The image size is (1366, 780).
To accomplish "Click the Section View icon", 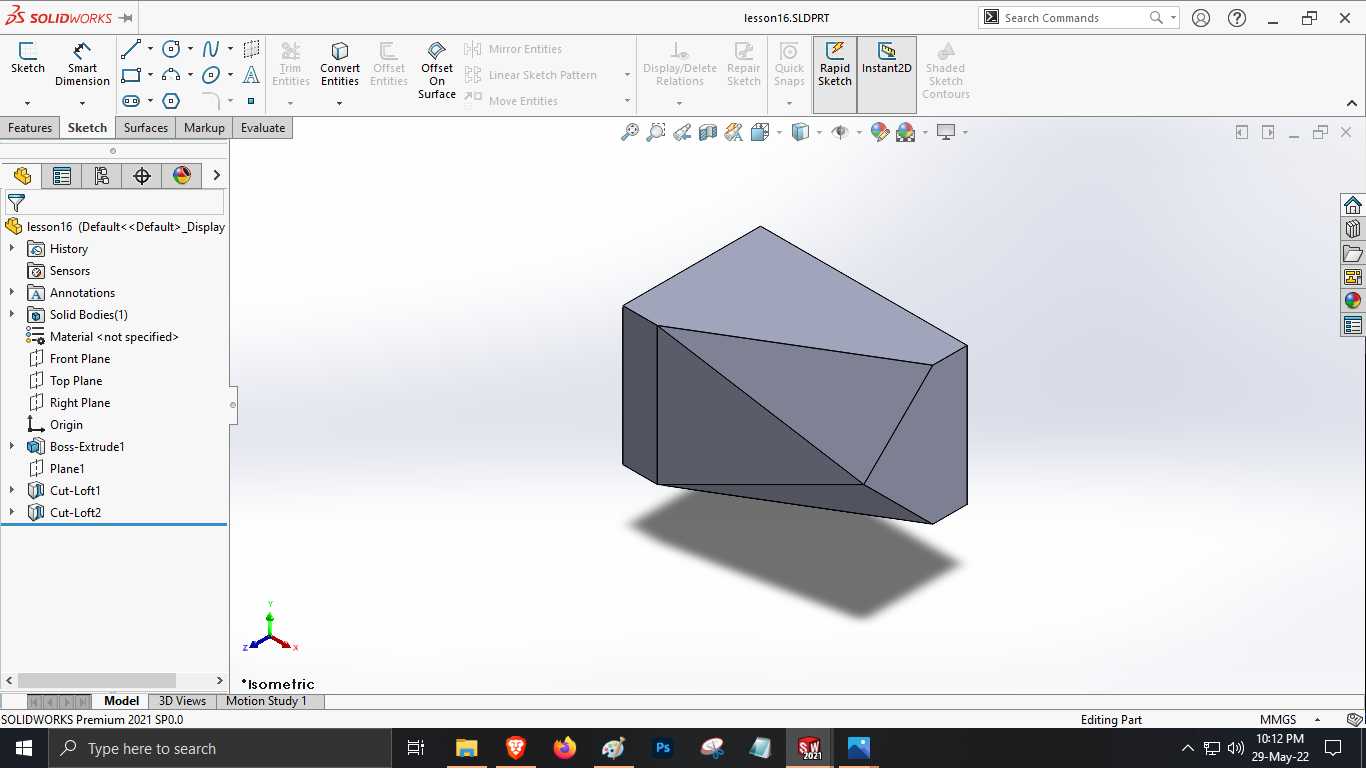I will (x=708, y=132).
